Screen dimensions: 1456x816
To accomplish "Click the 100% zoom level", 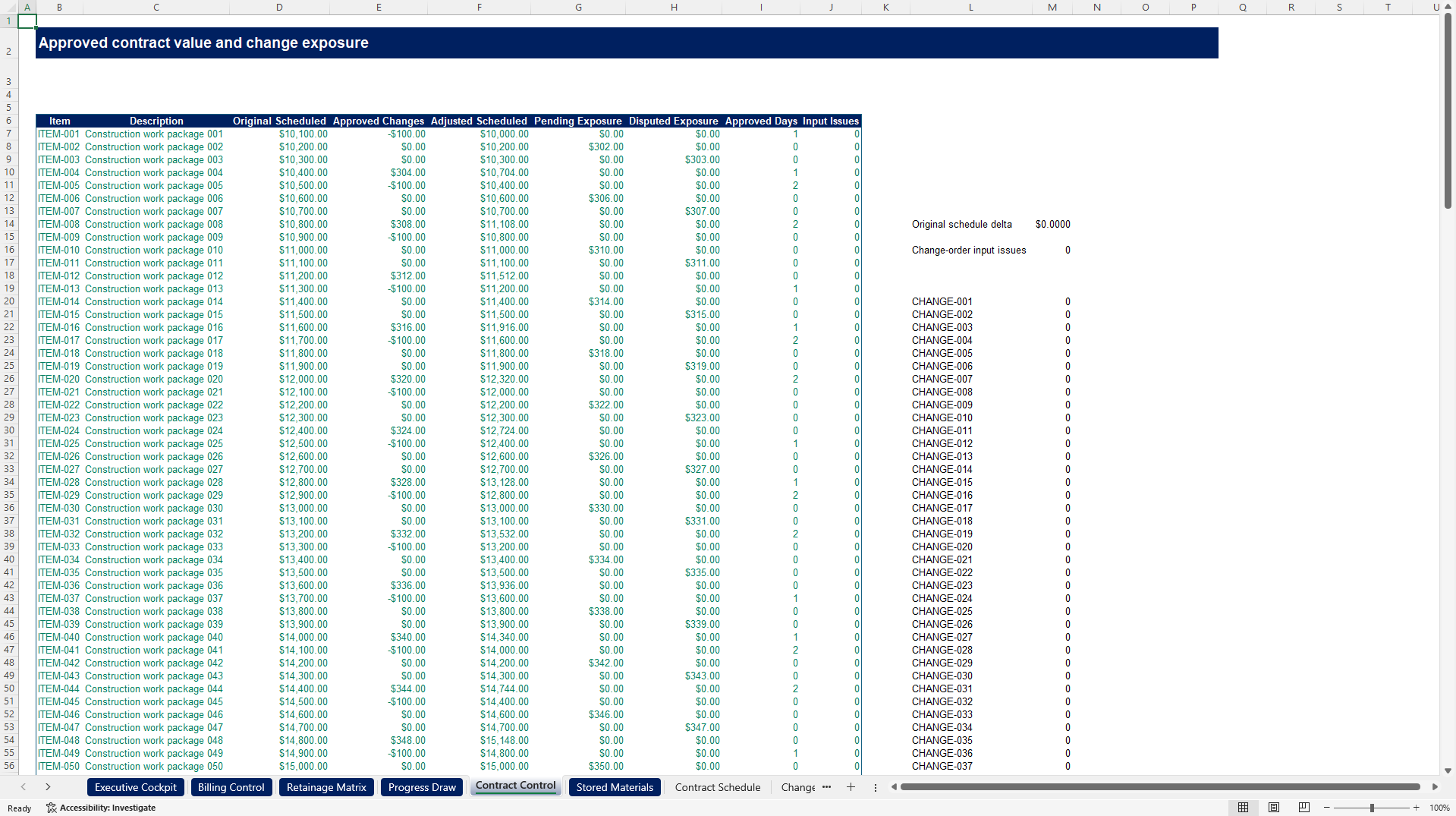I will coord(1439,808).
